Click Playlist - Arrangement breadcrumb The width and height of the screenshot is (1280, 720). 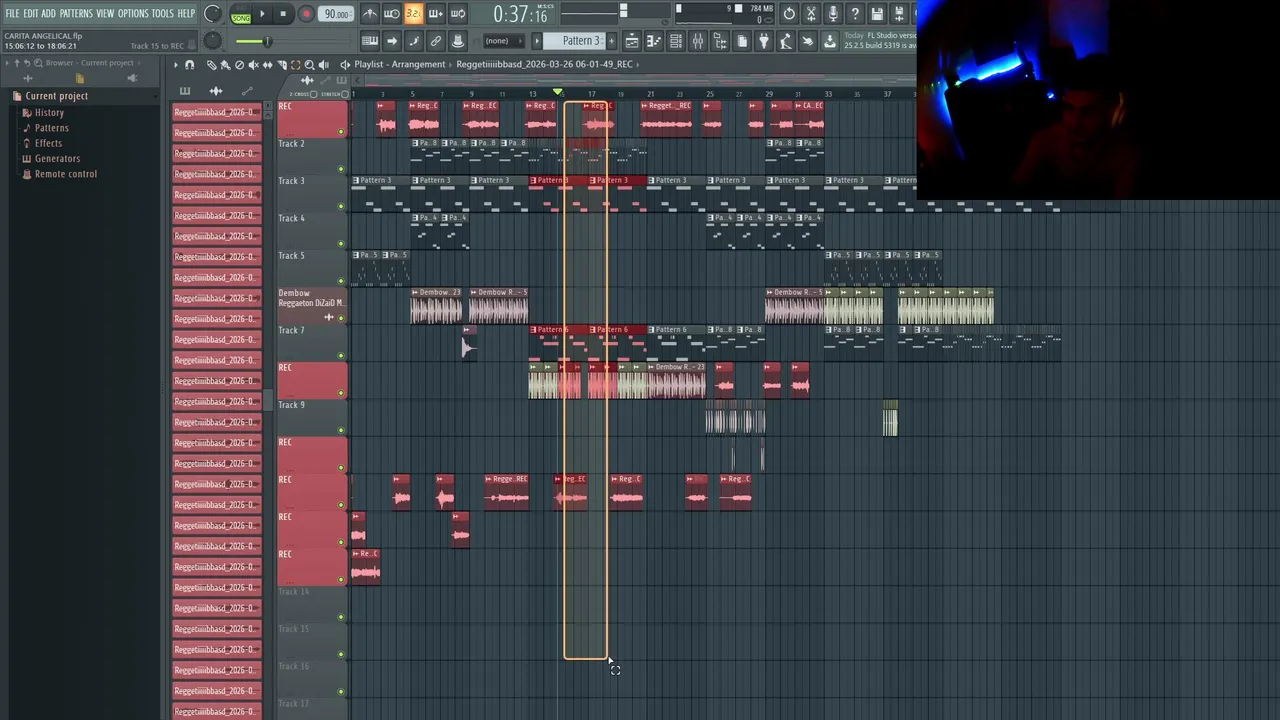400,64
